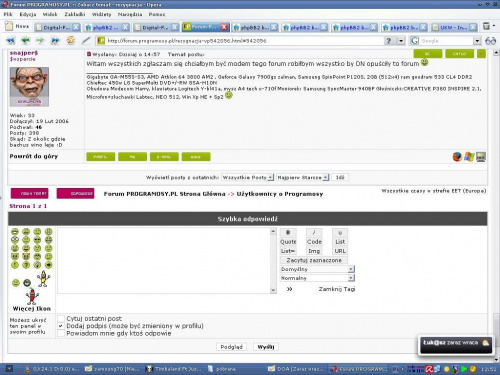The height and width of the screenshot is (375, 500).
Task: Click the binoculars search icon
Action: click(x=490, y=41)
